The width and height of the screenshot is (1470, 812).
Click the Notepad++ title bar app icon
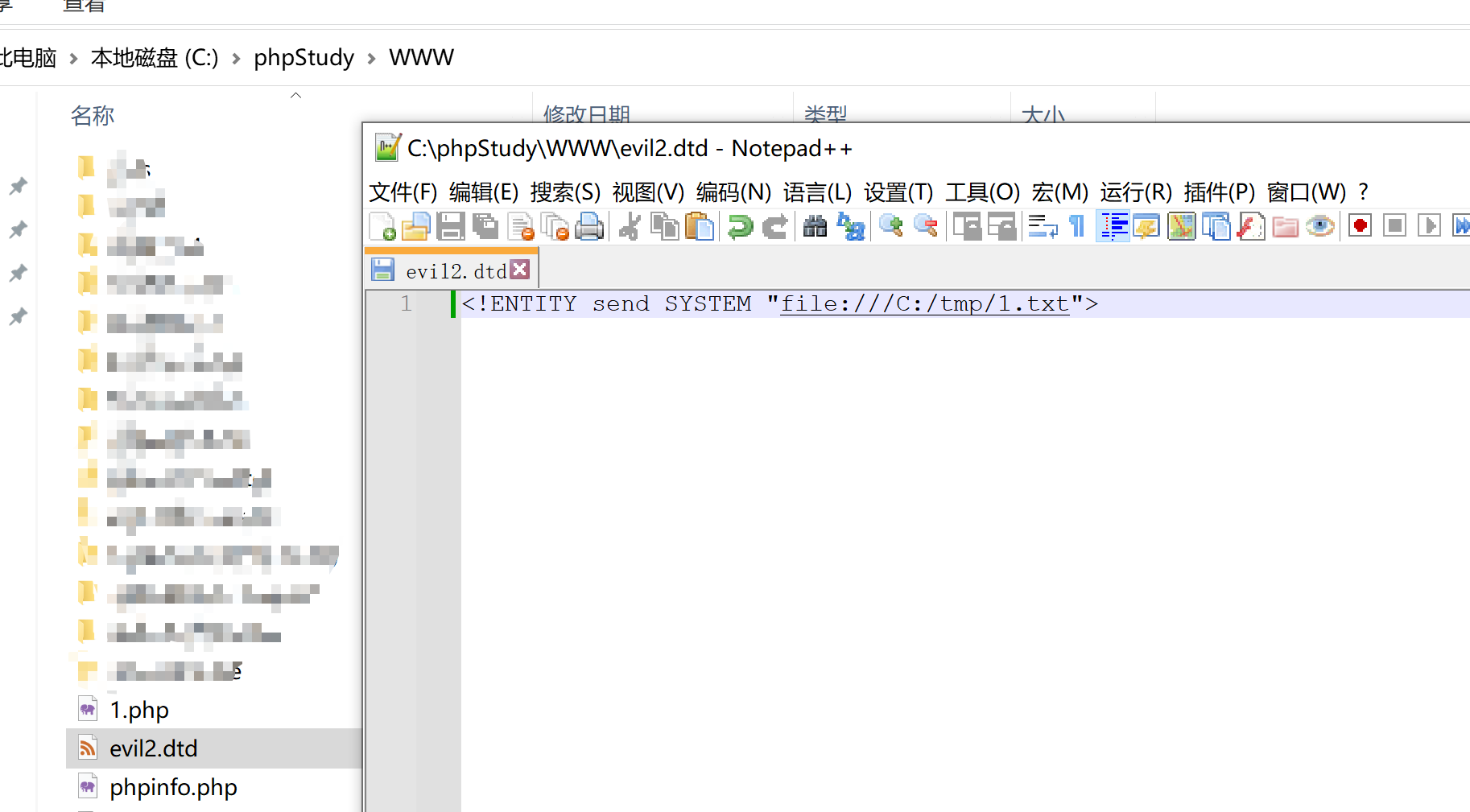(387, 148)
